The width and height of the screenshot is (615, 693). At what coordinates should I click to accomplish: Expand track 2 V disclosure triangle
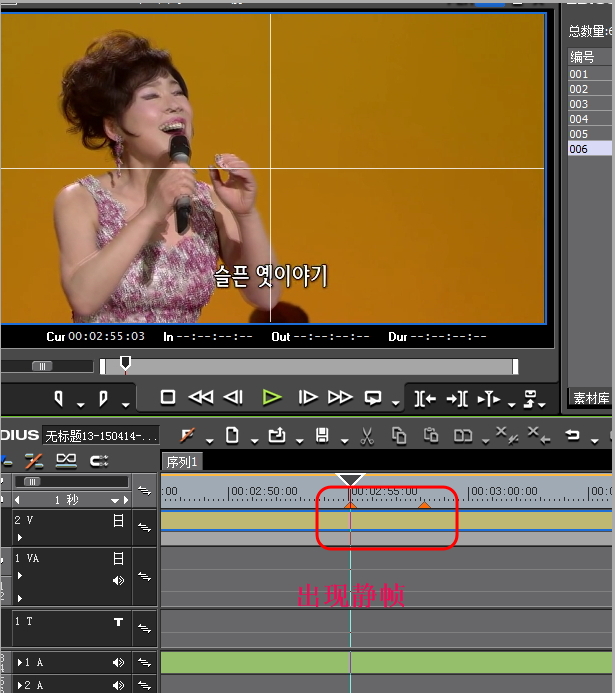coord(19,538)
